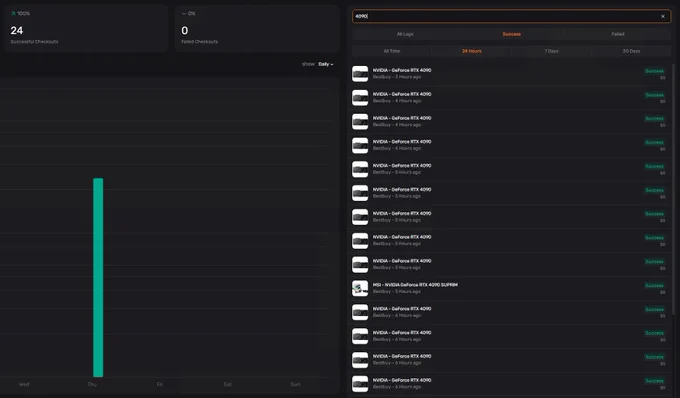Click Success badge on 3 Hours ago row
680x398 pixels.
pyautogui.click(x=654, y=71)
